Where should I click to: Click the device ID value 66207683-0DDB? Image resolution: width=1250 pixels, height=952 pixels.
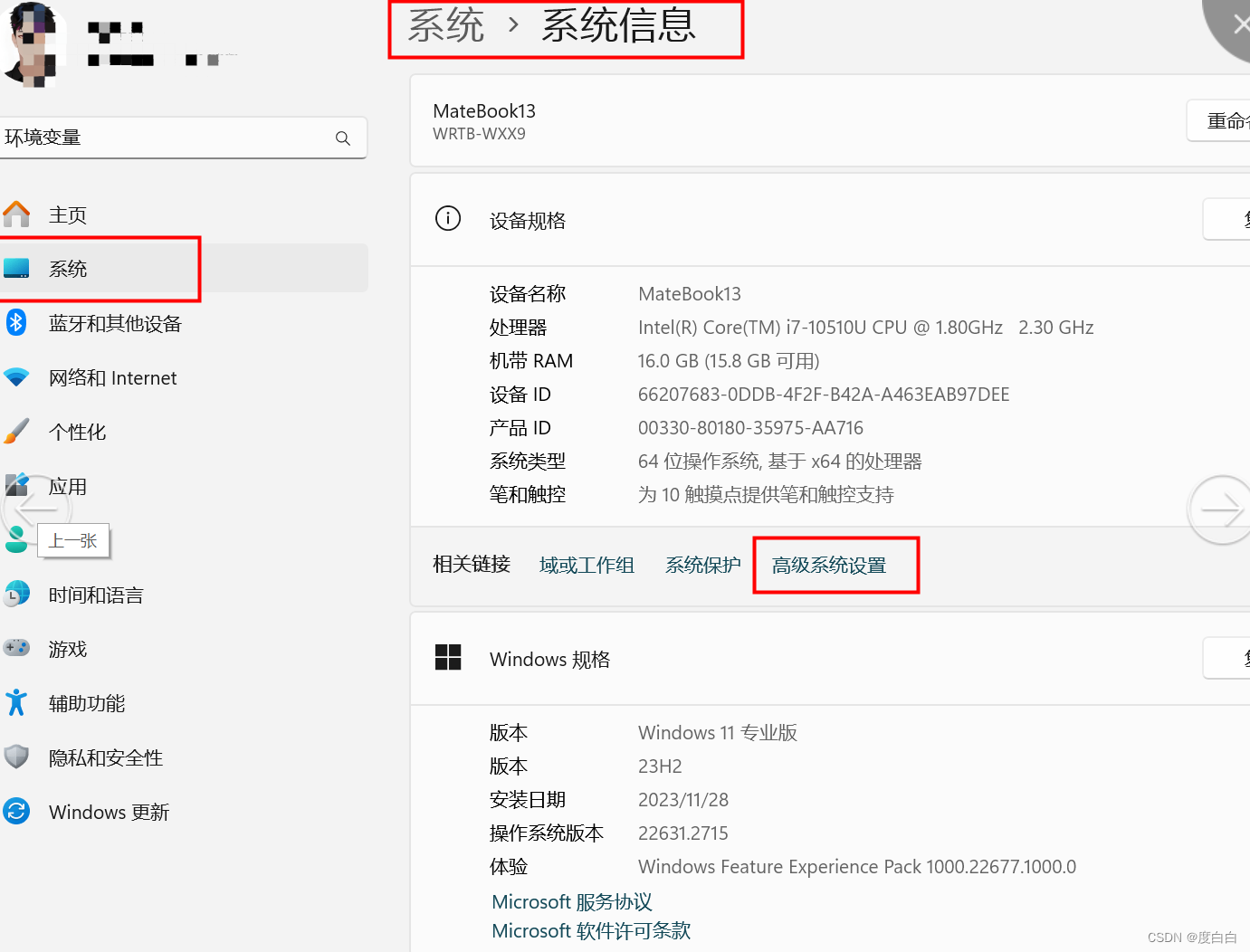(824, 395)
